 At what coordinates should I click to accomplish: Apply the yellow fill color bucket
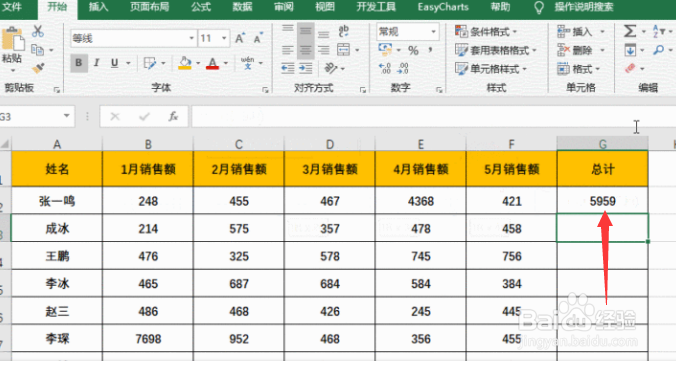tap(185, 63)
